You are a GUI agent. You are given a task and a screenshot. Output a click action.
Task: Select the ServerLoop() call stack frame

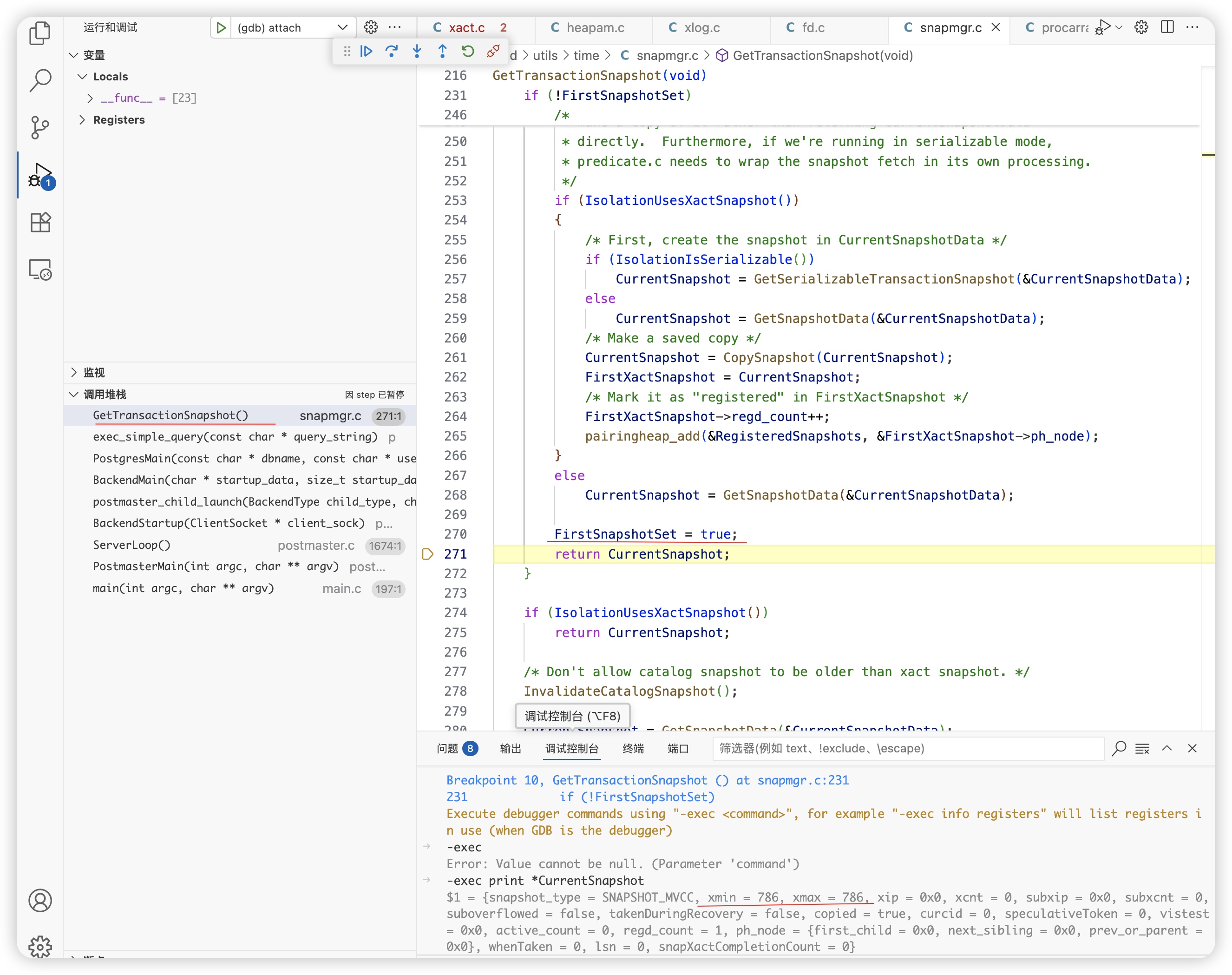132,545
